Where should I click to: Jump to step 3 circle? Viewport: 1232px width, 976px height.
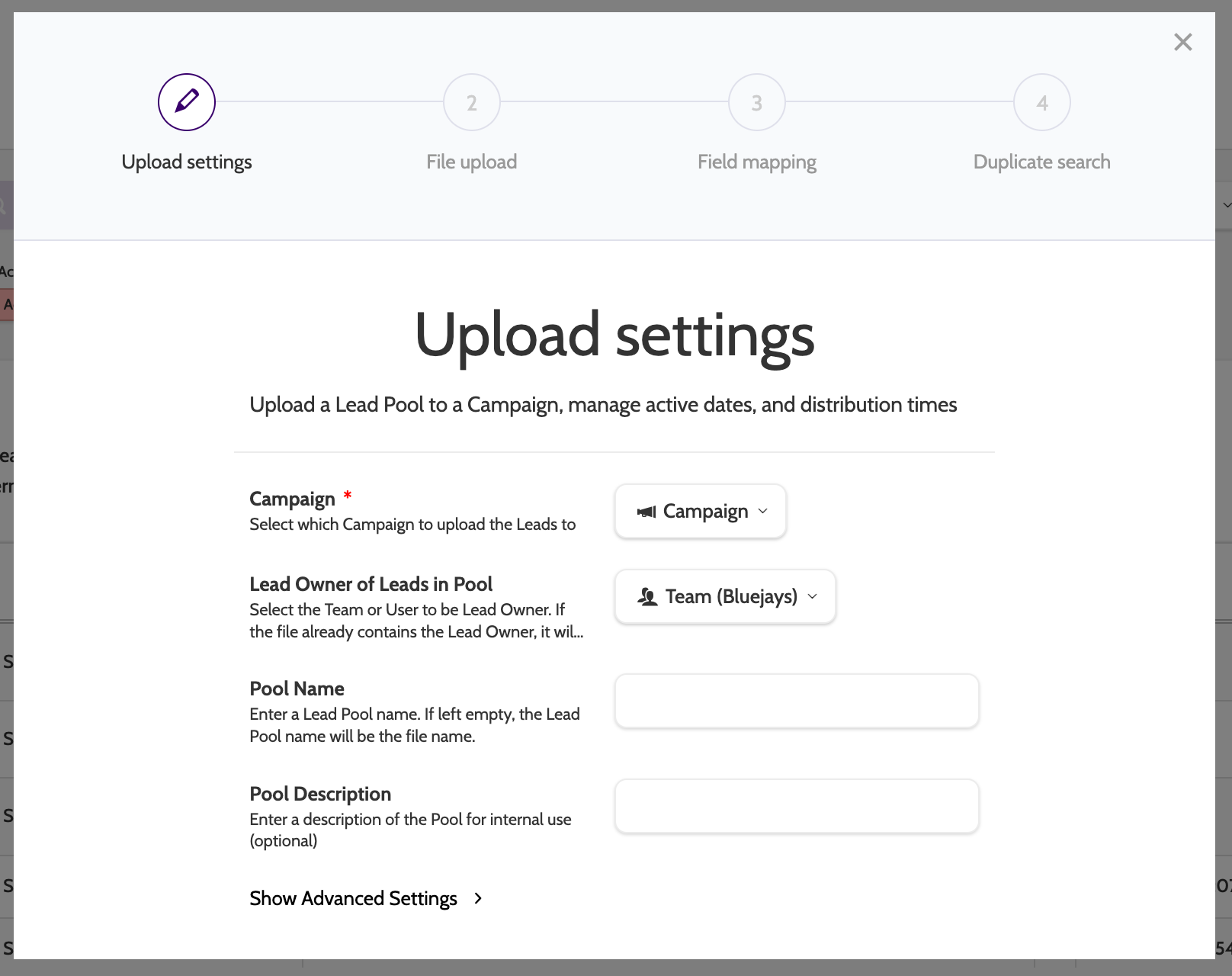point(757,102)
